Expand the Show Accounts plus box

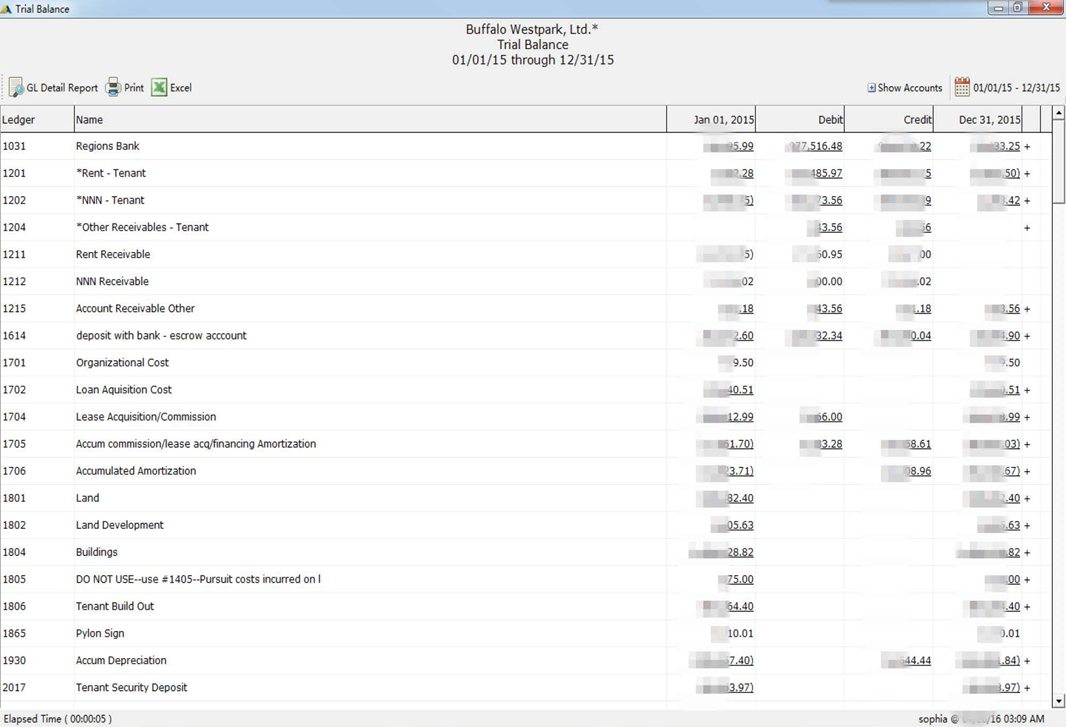coord(871,88)
